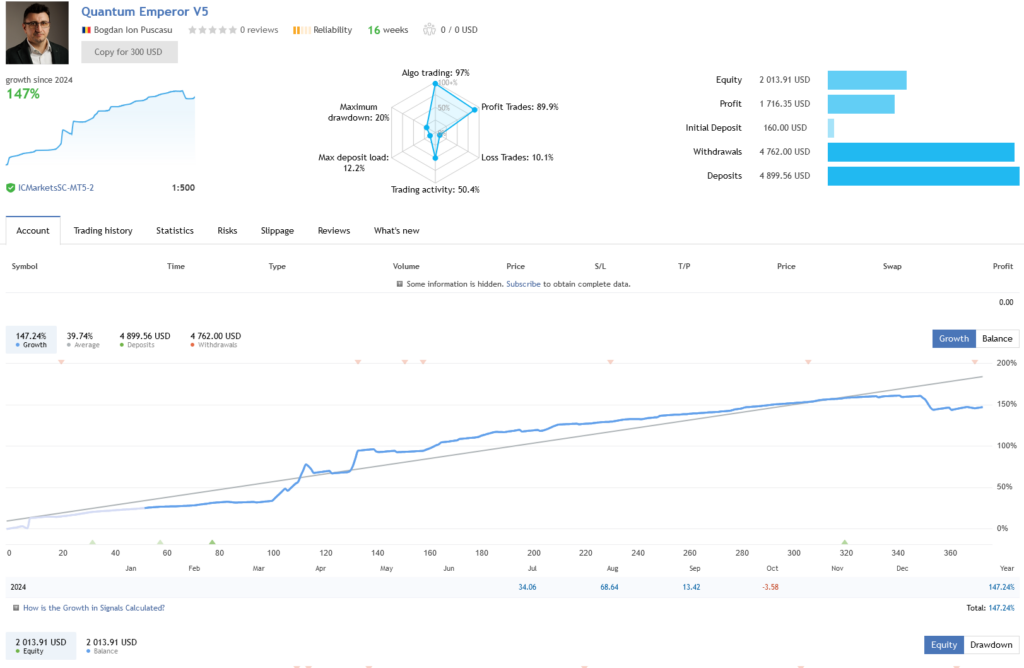Image resolution: width=1024 pixels, height=668 pixels.
Task: Click the Romanian flag icon beside author name
Action: click(87, 30)
